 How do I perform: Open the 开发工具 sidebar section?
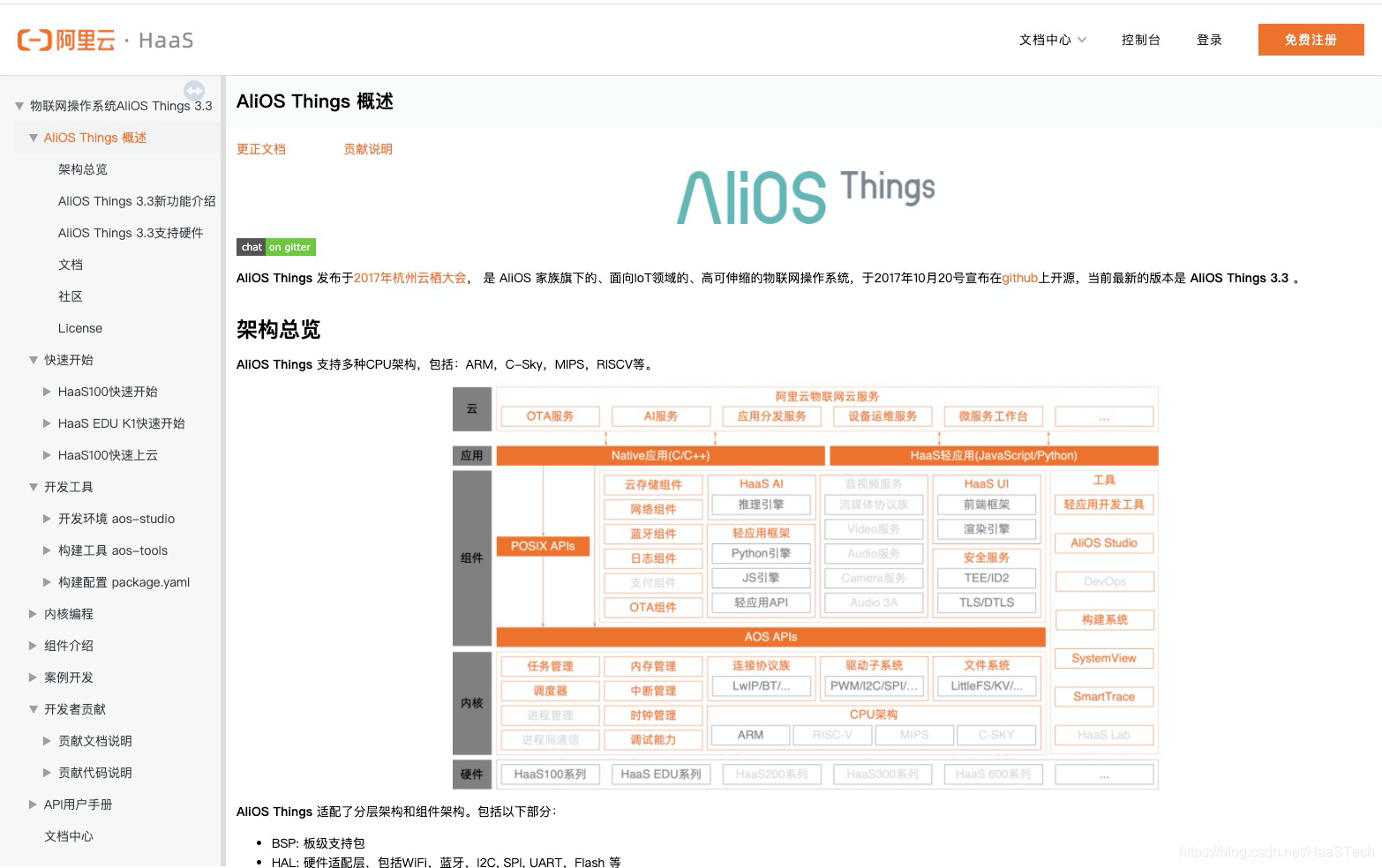click(69, 487)
